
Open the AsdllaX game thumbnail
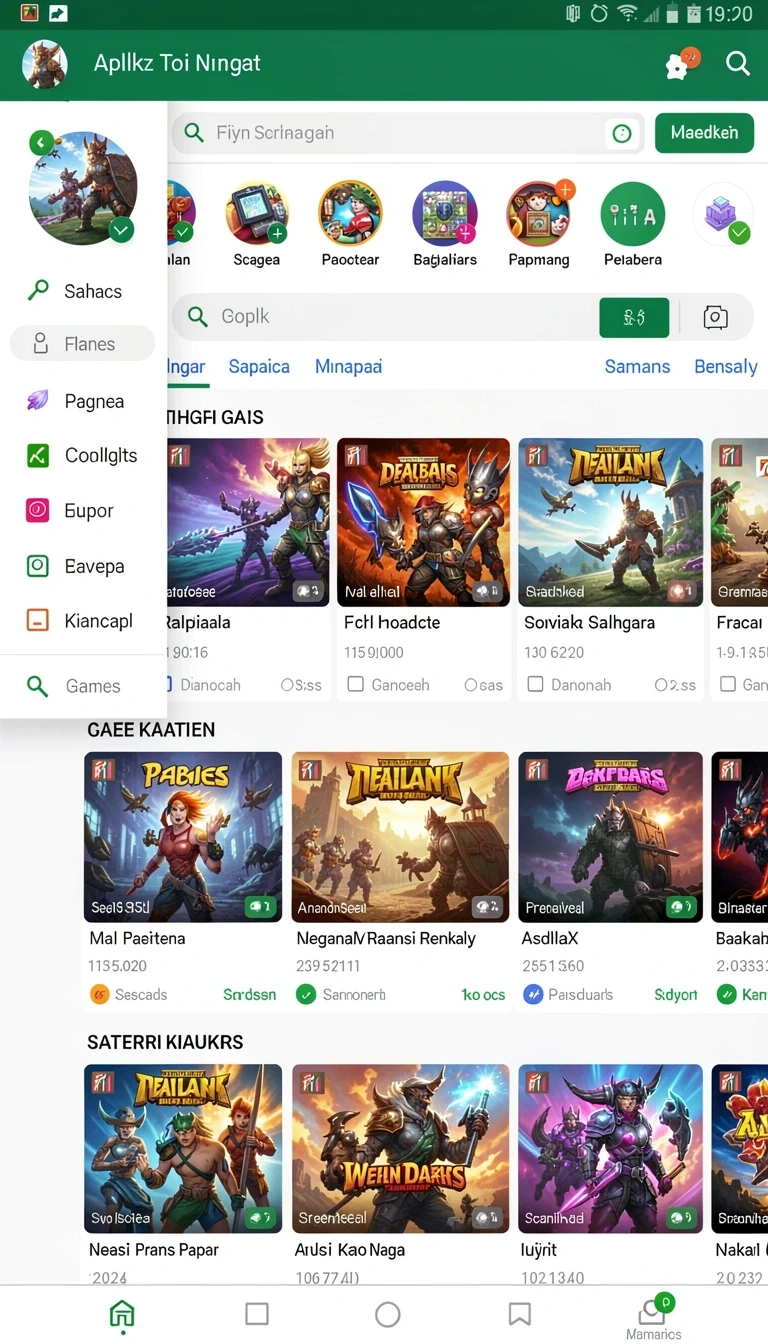(x=610, y=837)
